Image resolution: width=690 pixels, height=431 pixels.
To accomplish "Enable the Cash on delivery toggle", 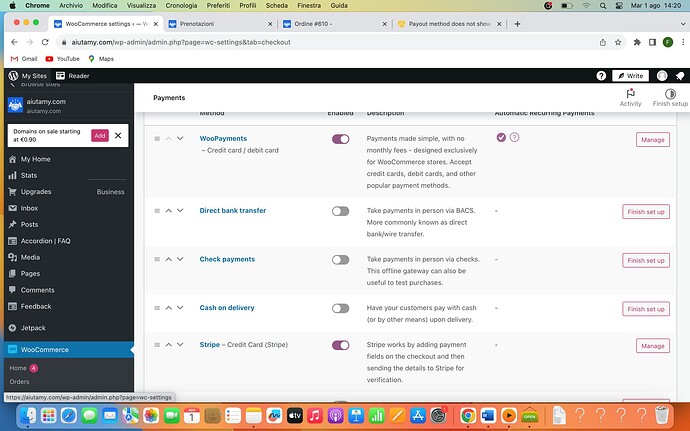I will [x=341, y=308].
